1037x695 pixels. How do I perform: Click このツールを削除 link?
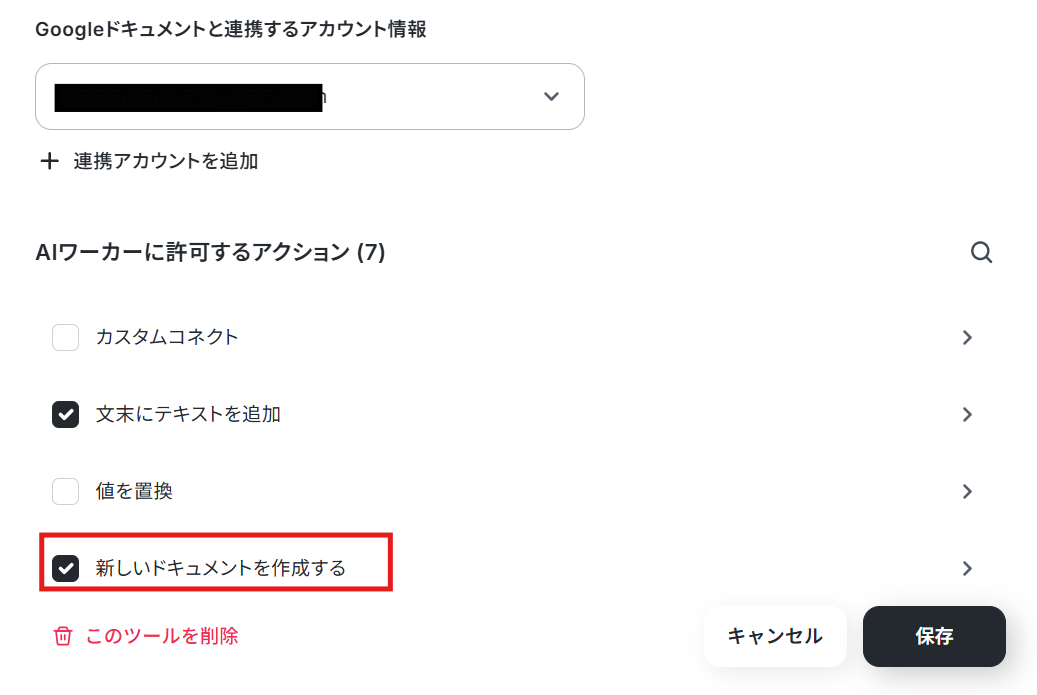point(162,636)
